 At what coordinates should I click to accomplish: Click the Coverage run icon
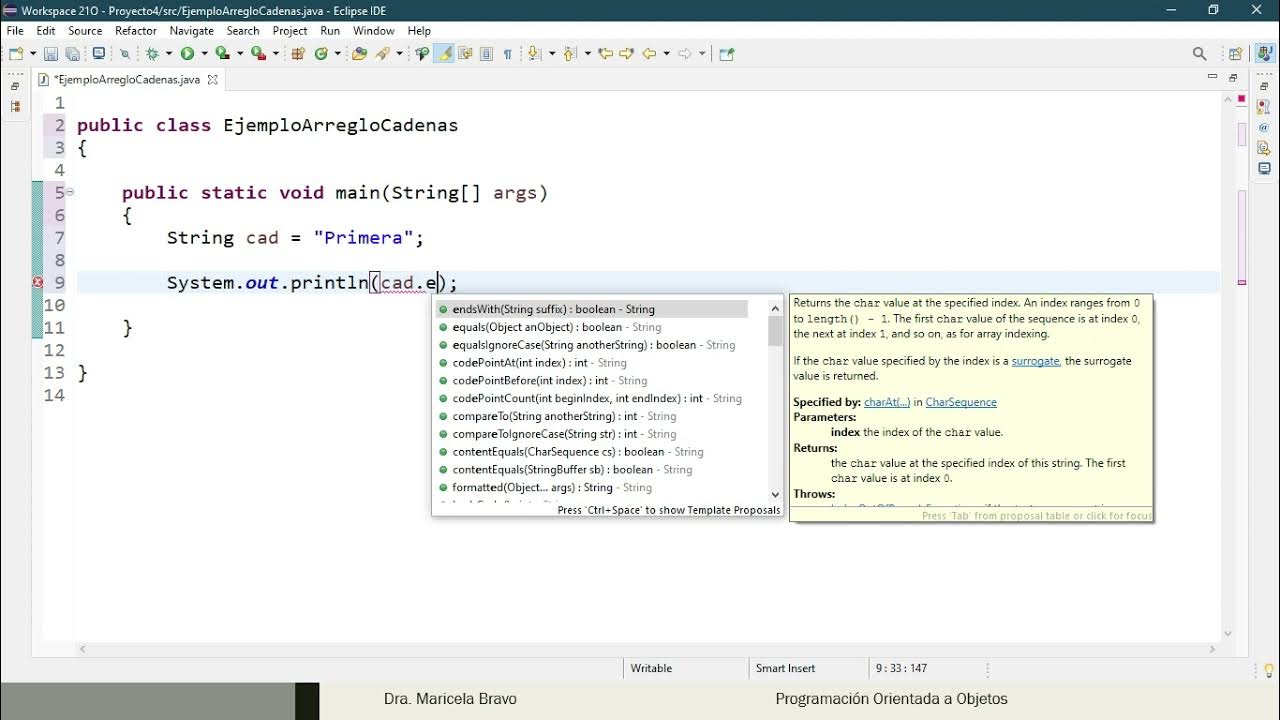coord(222,54)
